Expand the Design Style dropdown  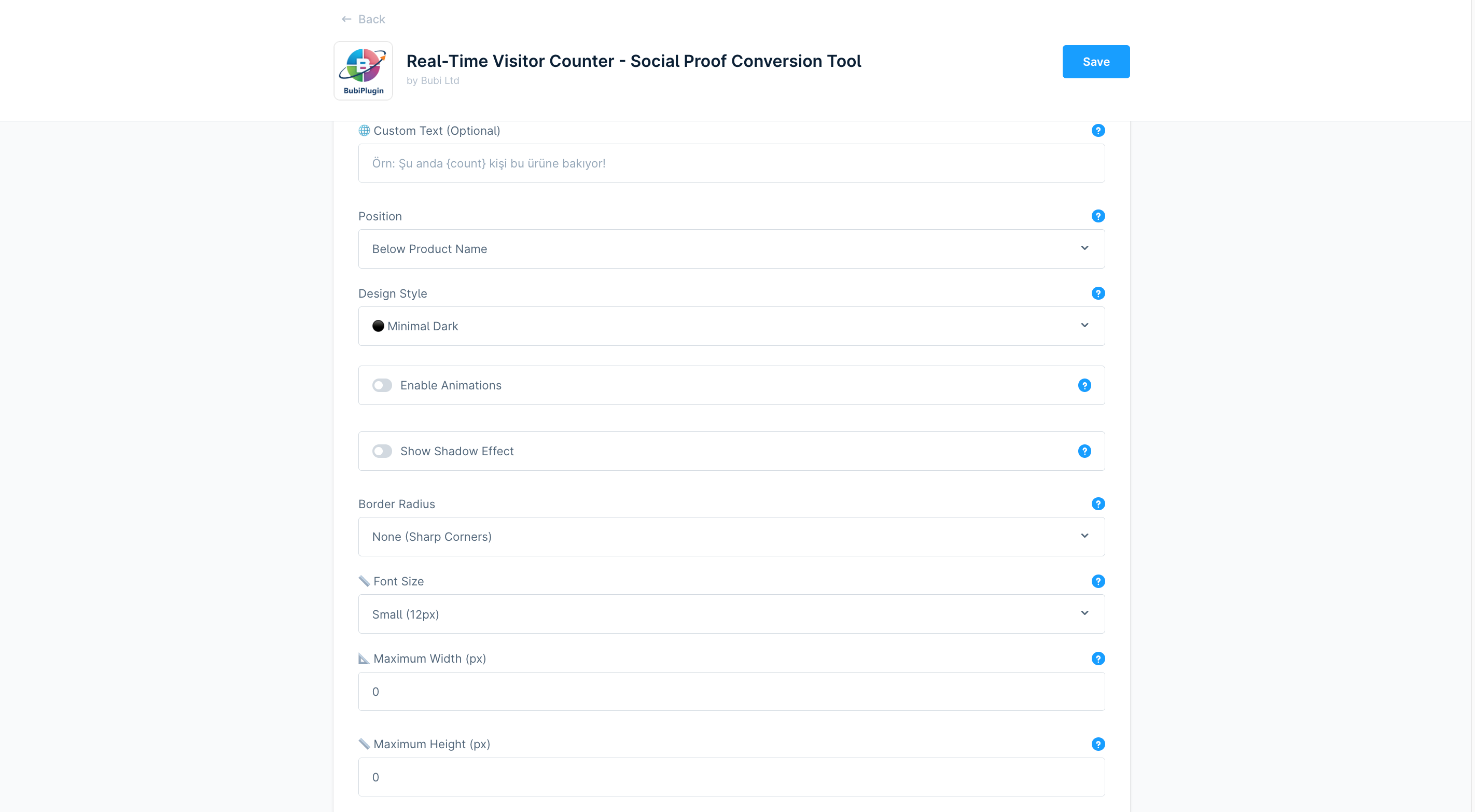731,326
